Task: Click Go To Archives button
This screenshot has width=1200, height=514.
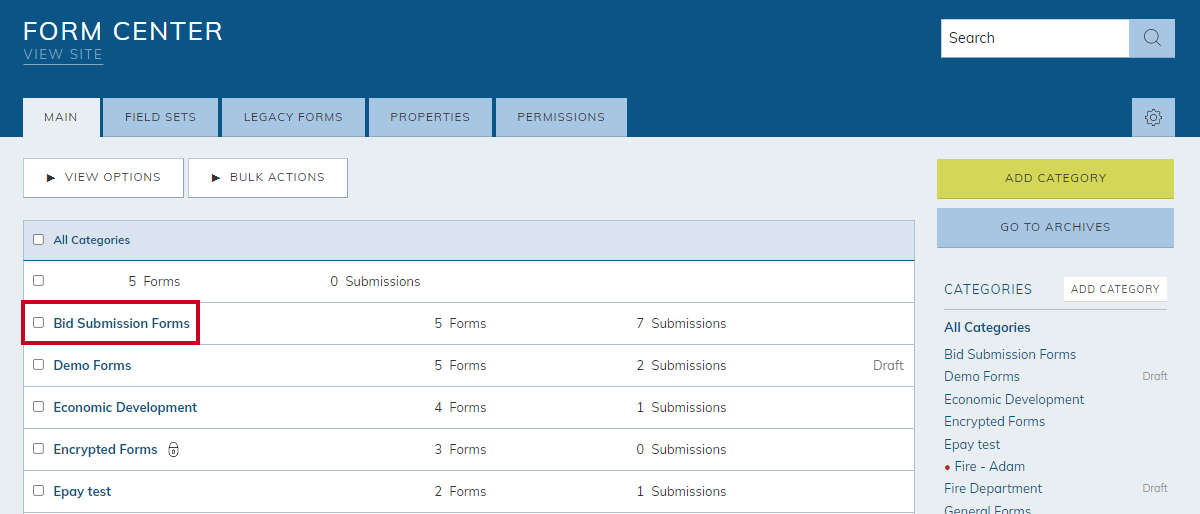Action: click(1055, 227)
